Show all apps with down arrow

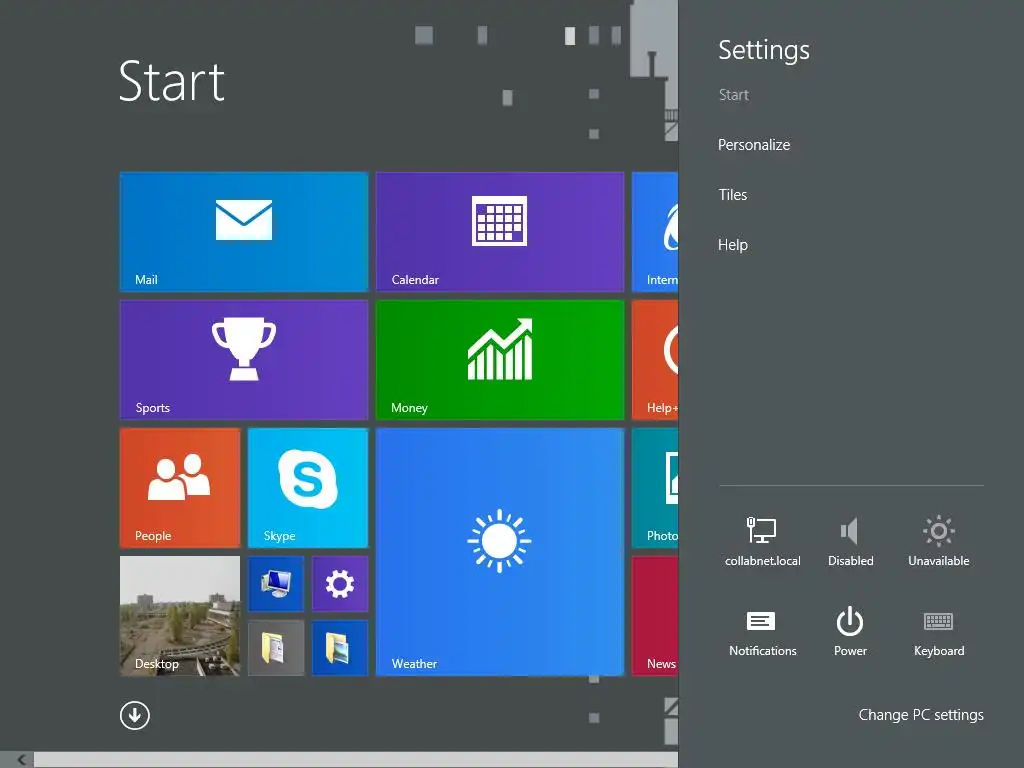[135, 715]
